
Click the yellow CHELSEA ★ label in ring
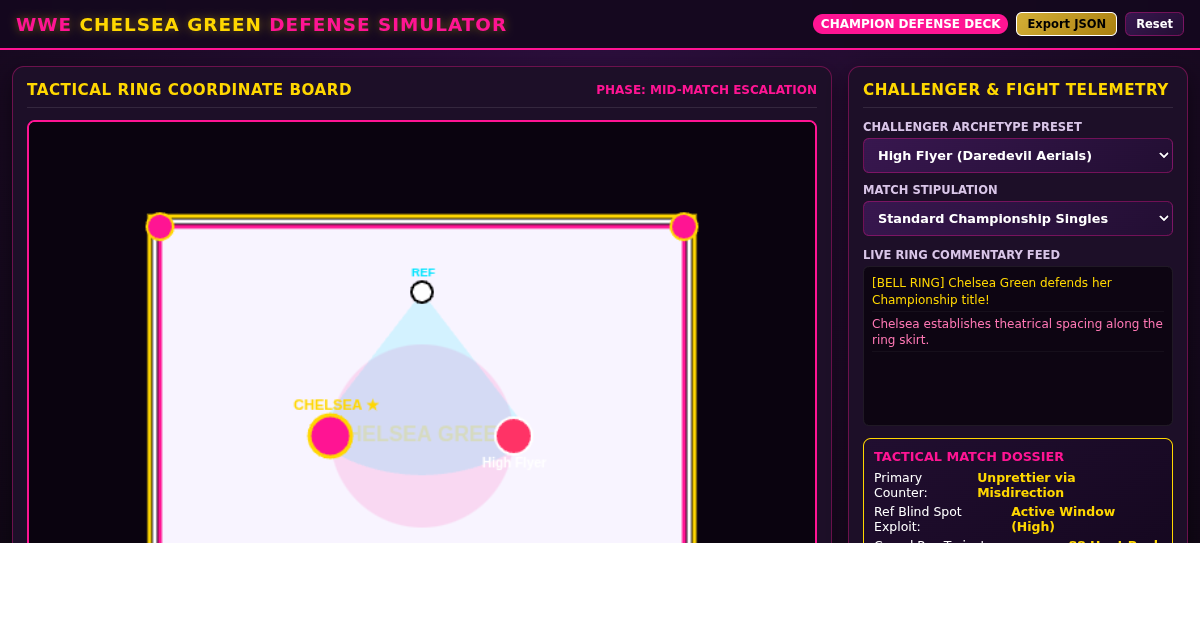(336, 405)
